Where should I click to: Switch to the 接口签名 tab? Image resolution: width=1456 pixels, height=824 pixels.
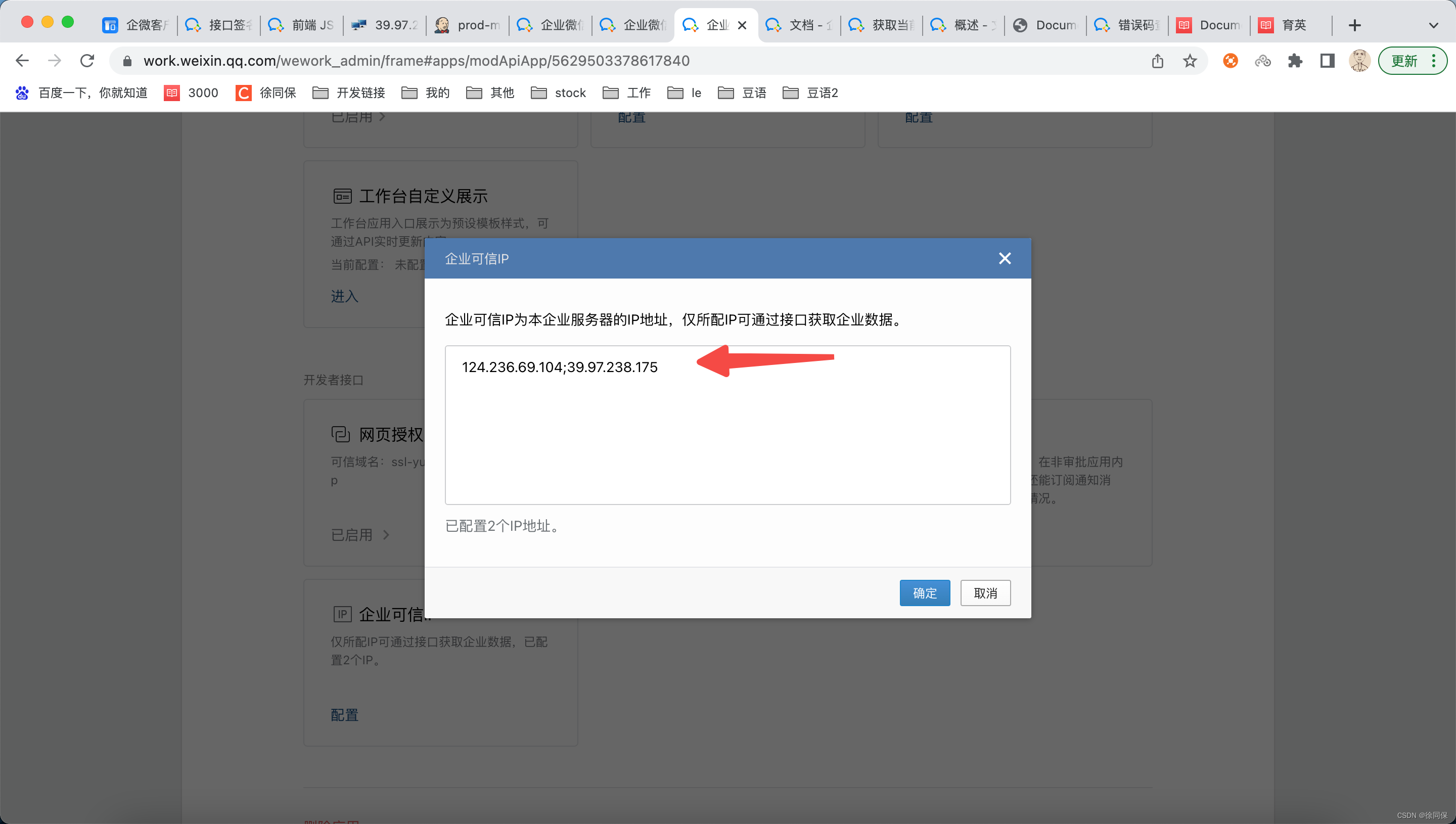point(219,25)
